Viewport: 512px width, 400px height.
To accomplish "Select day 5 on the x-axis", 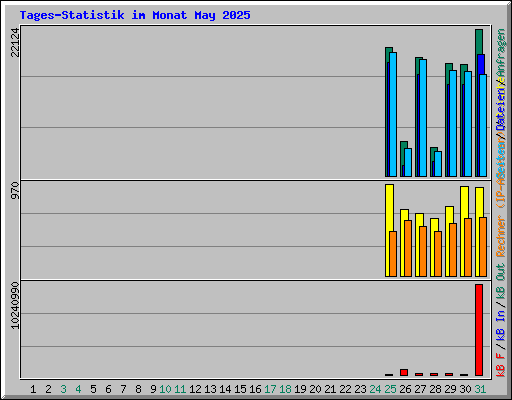I will pyautogui.click(x=93, y=389).
